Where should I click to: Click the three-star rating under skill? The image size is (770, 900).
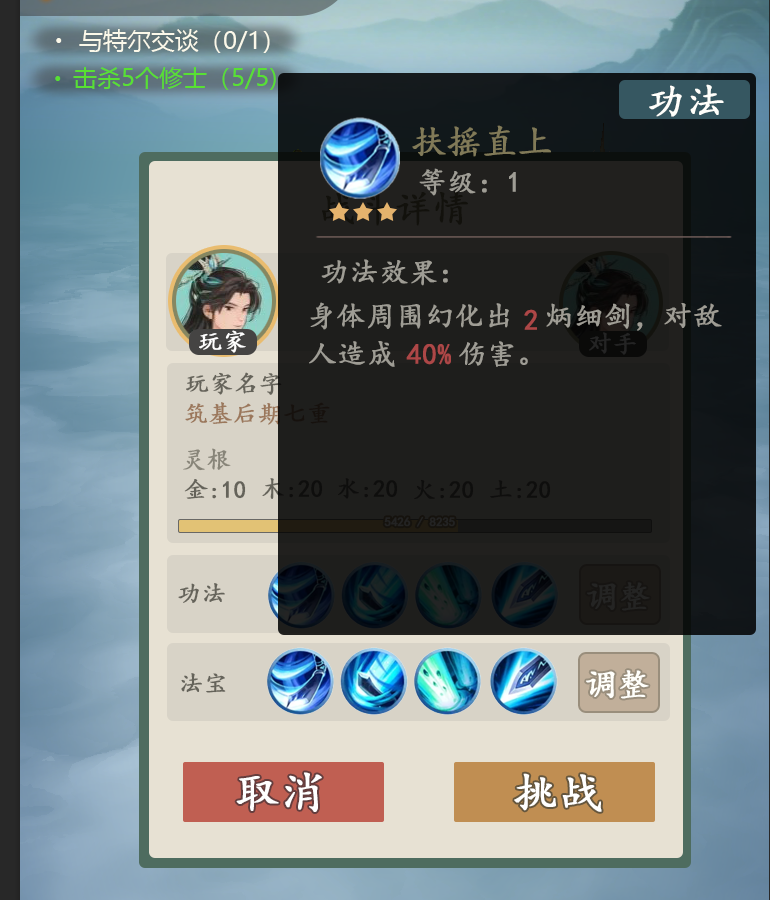(363, 212)
